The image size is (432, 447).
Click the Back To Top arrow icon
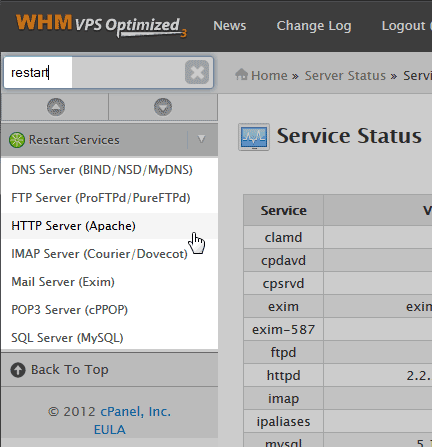pyautogui.click(x=18, y=370)
